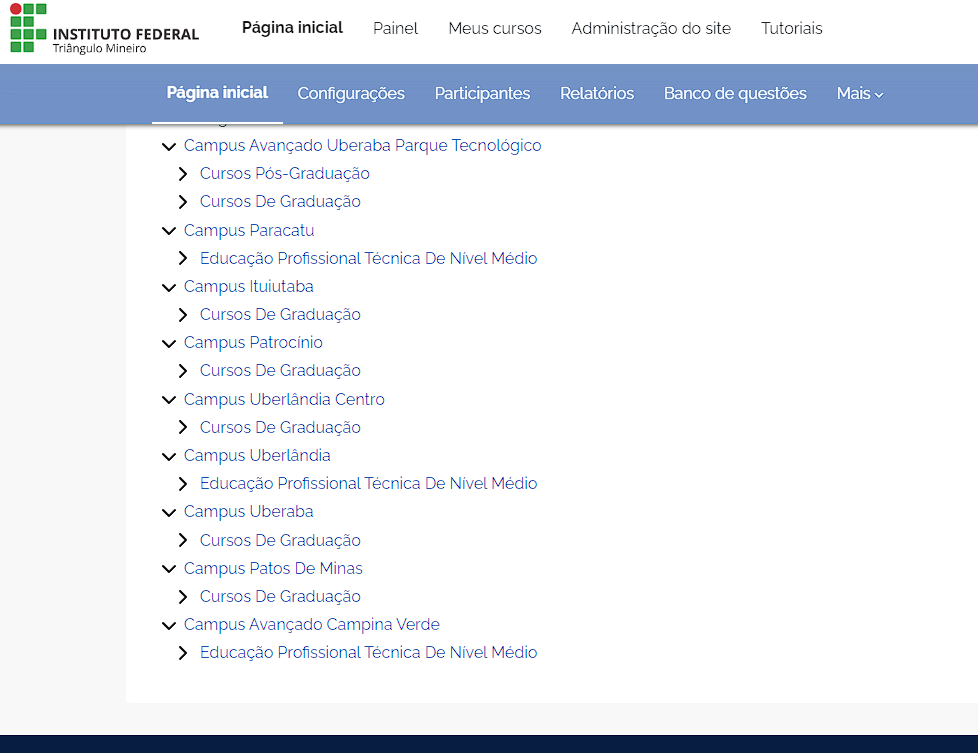
Task: Collapse the Campus Ituiutaba chevron
Action: (168, 287)
